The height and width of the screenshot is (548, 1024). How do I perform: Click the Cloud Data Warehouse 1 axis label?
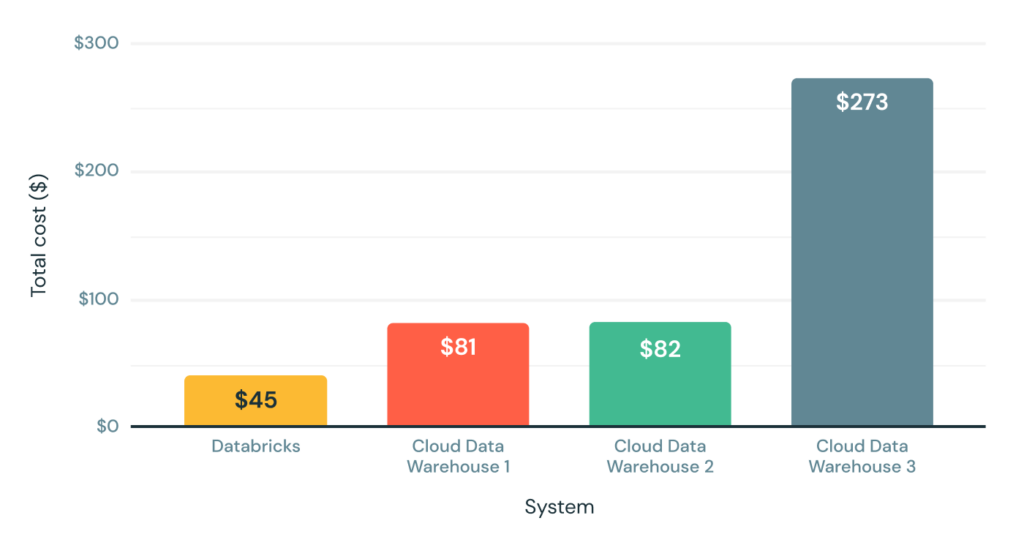click(458, 456)
